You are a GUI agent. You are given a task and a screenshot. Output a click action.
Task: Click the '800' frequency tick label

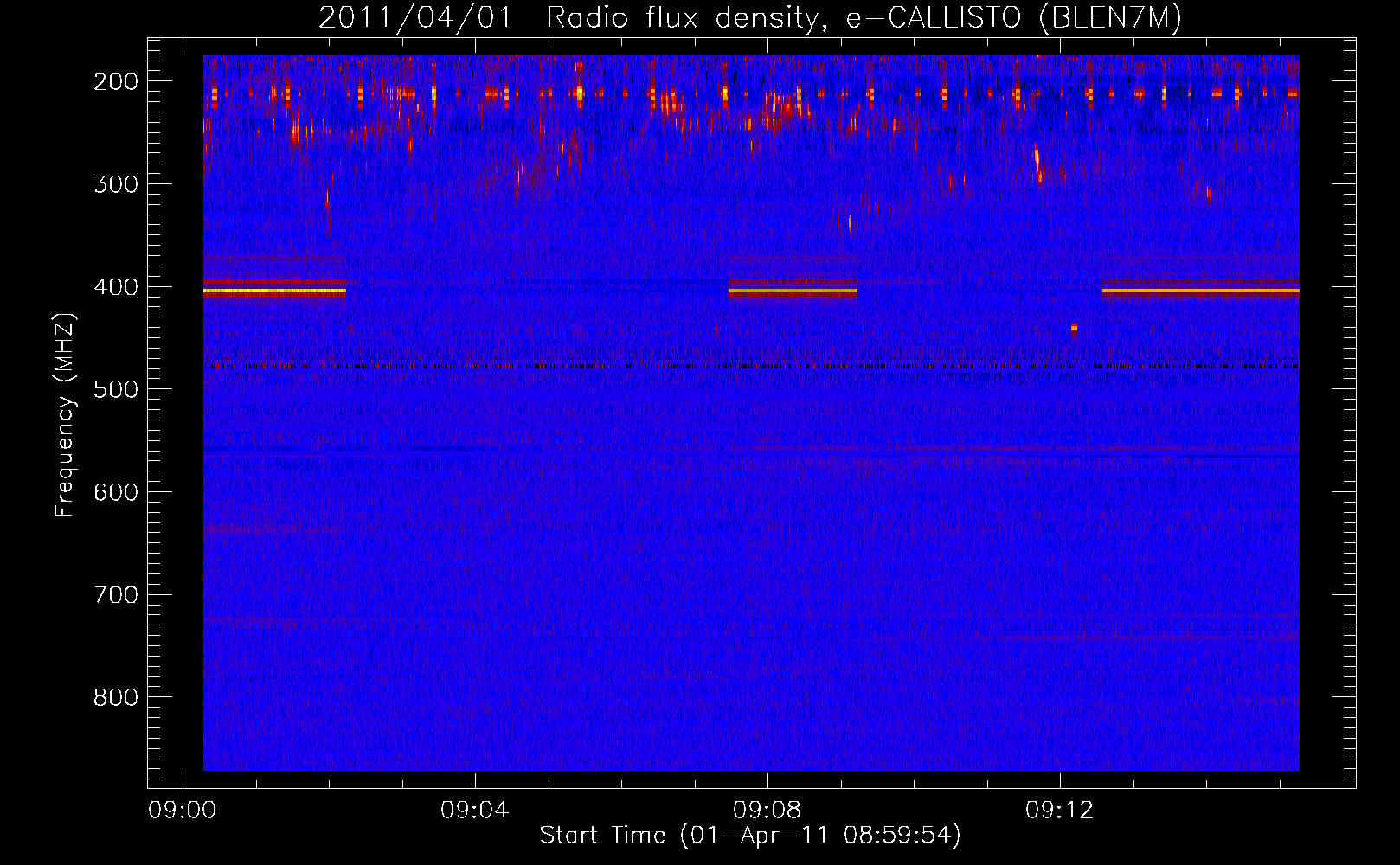pyautogui.click(x=116, y=697)
